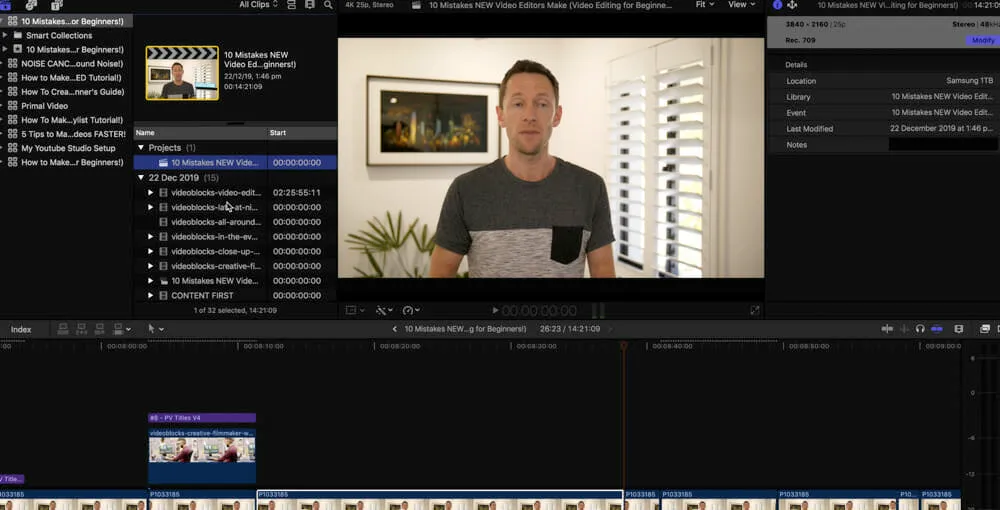Viewport: 1000px width, 510px height.
Task: Click the red playhead marker on ruler
Action: click(x=623, y=345)
